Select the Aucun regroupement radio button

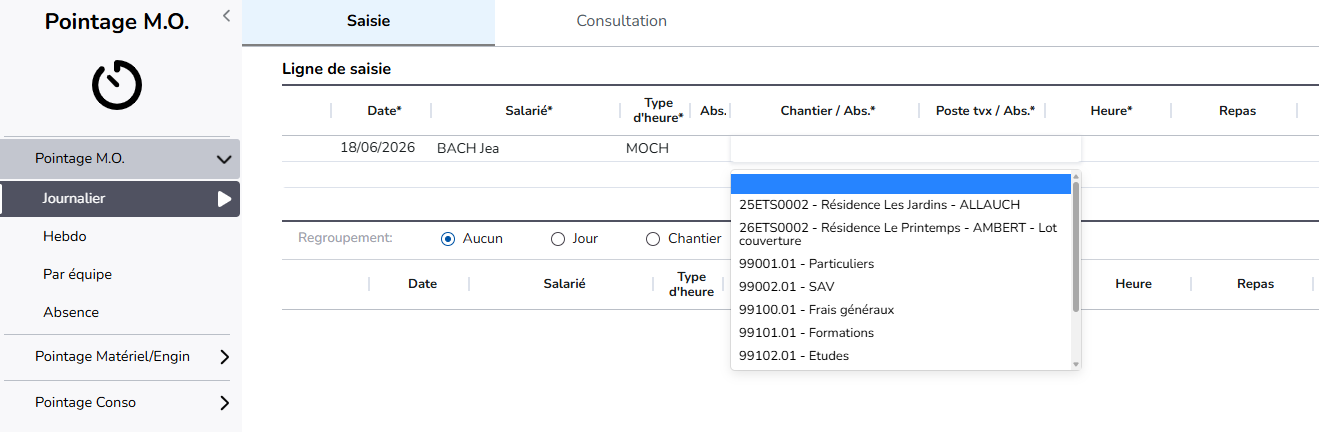click(448, 239)
